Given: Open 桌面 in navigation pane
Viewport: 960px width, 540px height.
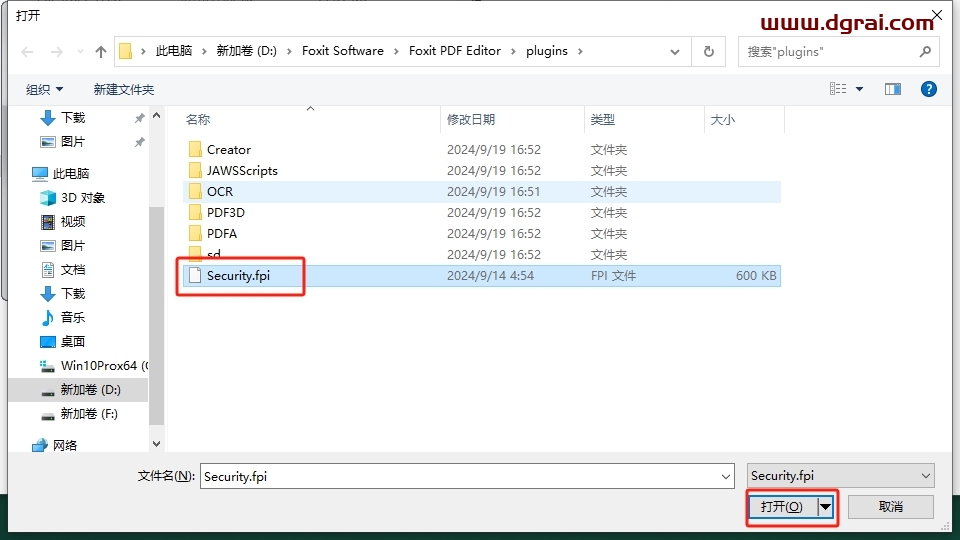Looking at the screenshot, I should [x=73, y=342].
